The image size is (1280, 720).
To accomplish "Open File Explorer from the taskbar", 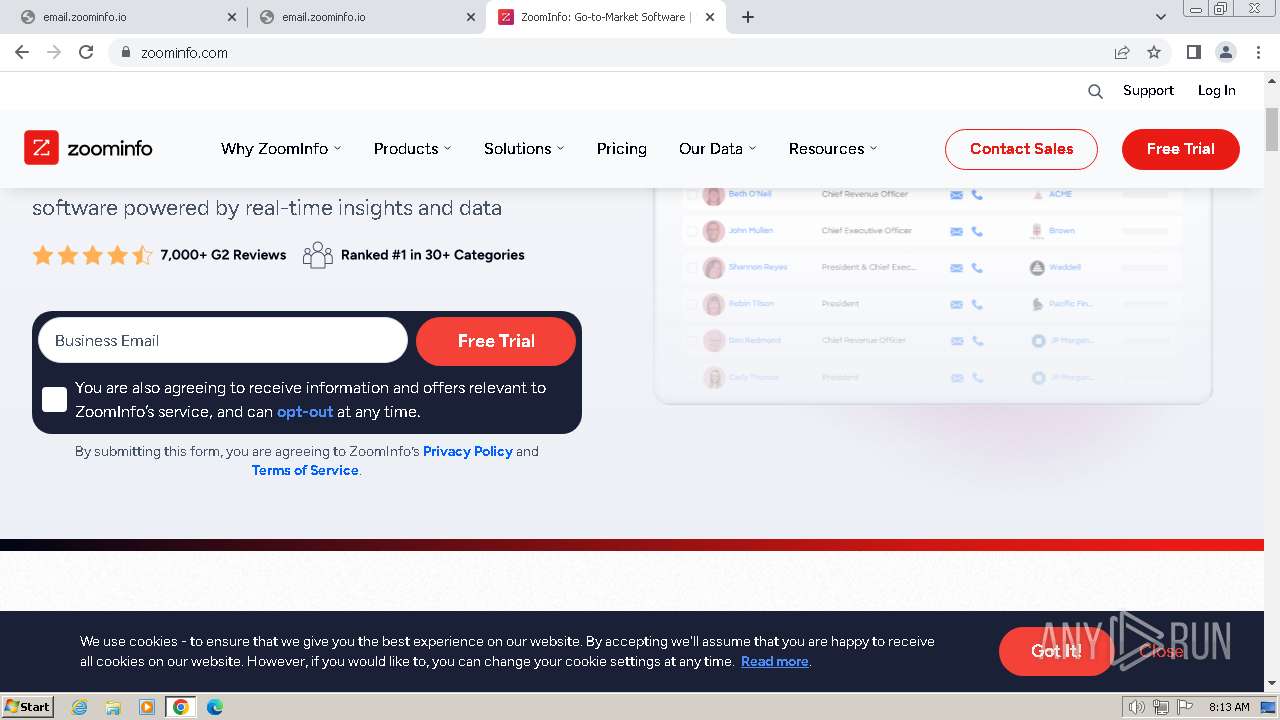I will [113, 707].
